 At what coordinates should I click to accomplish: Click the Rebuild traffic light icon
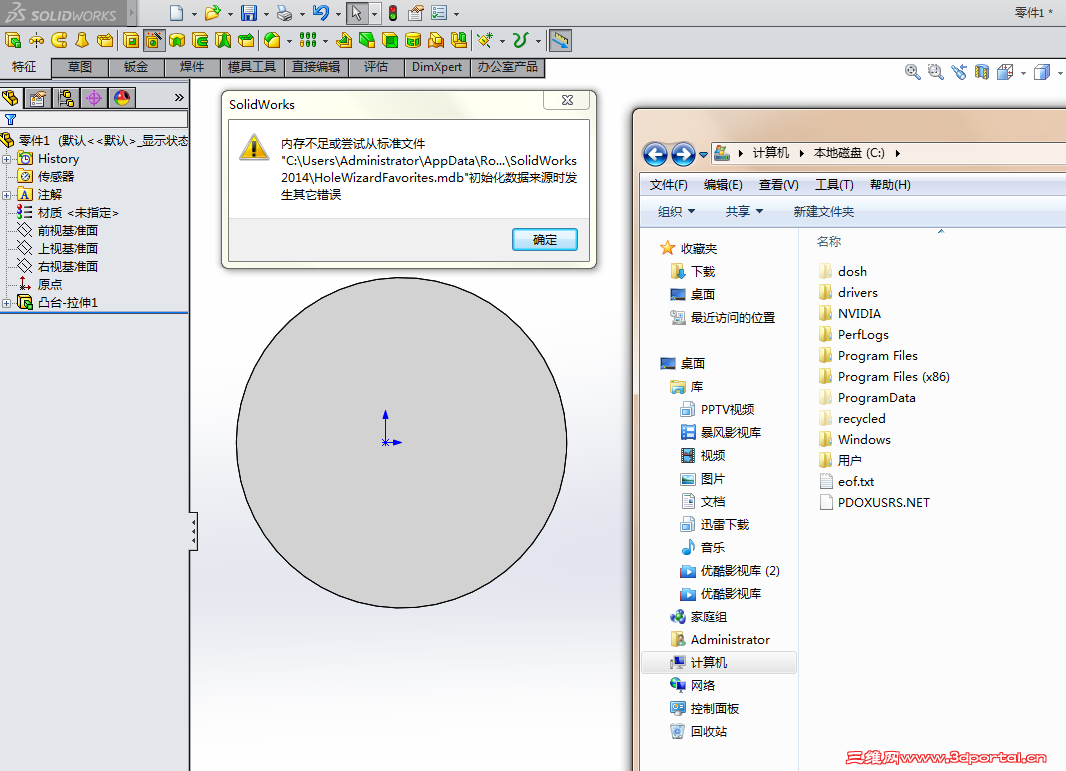(x=393, y=13)
